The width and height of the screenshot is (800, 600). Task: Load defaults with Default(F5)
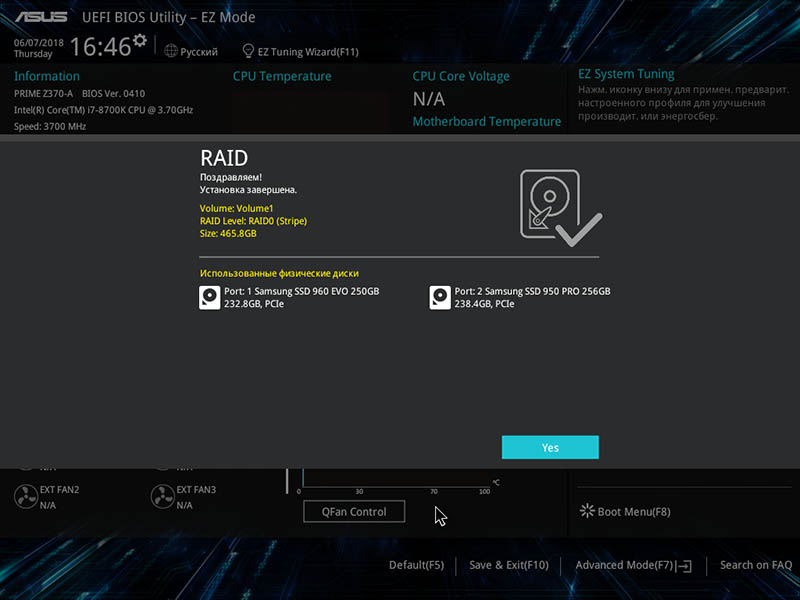click(x=416, y=565)
